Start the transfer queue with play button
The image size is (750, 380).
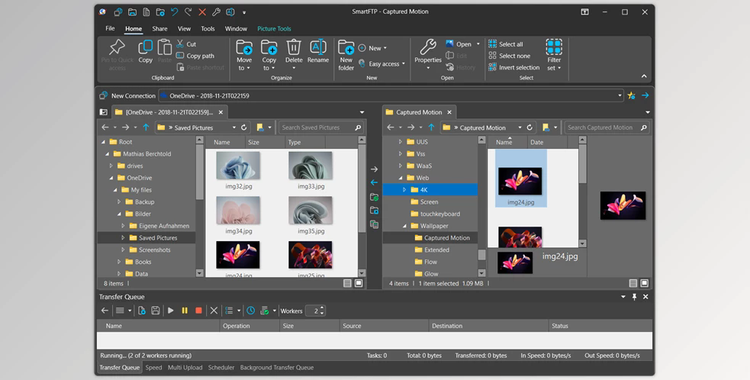[171, 311]
